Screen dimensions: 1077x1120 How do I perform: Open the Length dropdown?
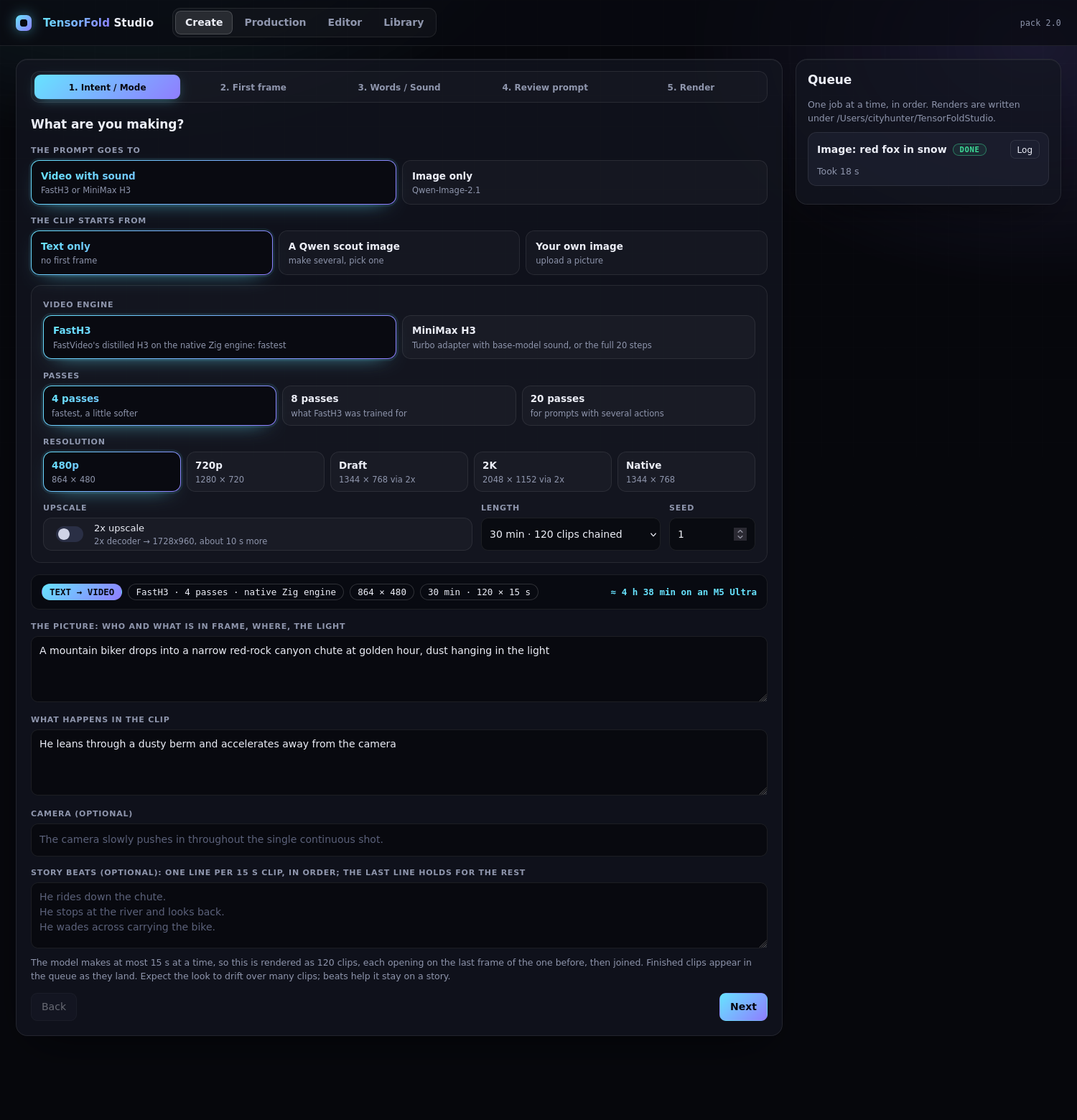pyautogui.click(x=571, y=534)
